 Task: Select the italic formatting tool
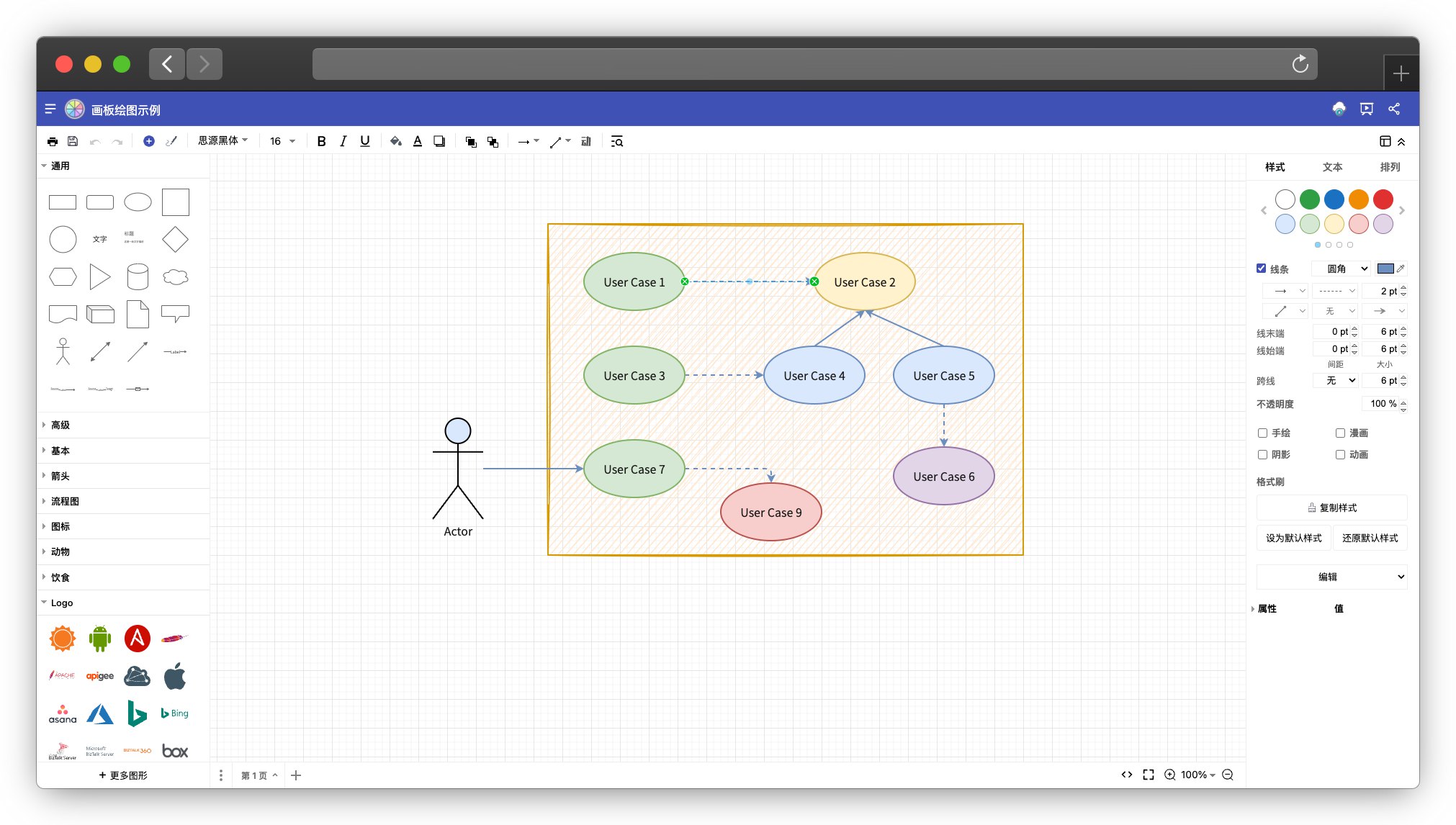point(341,141)
